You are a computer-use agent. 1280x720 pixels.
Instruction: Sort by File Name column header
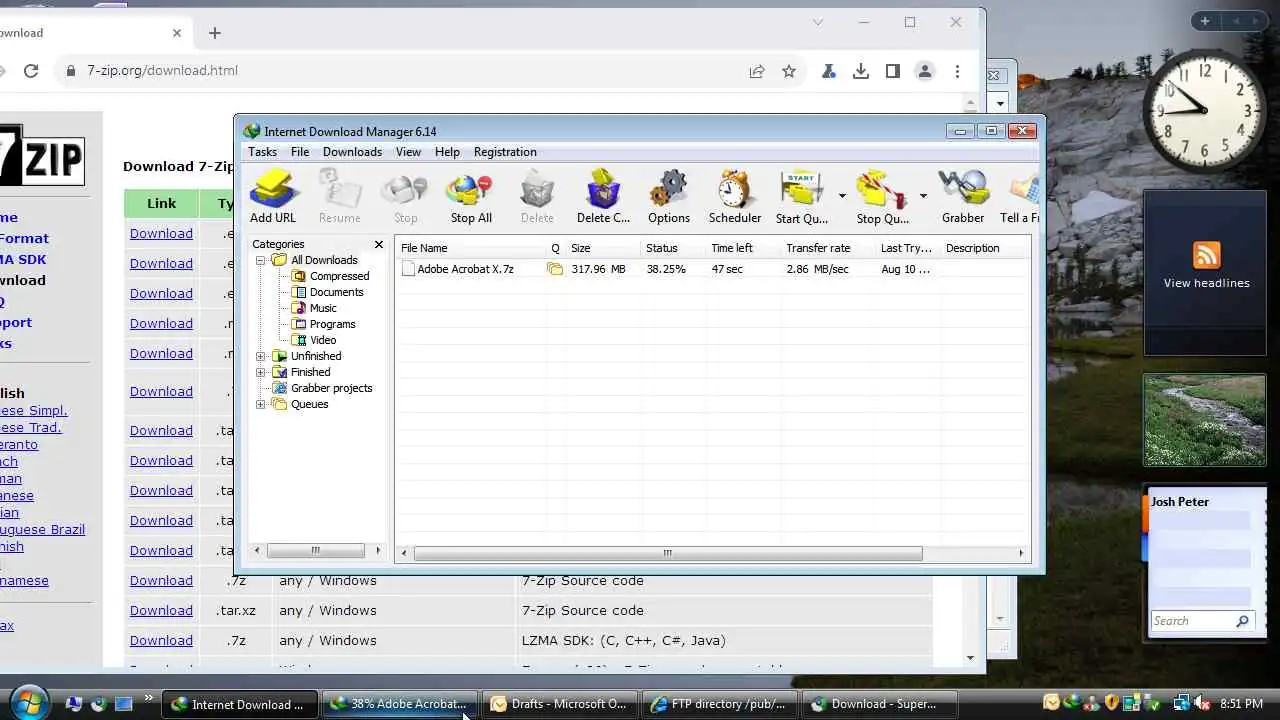click(x=471, y=248)
